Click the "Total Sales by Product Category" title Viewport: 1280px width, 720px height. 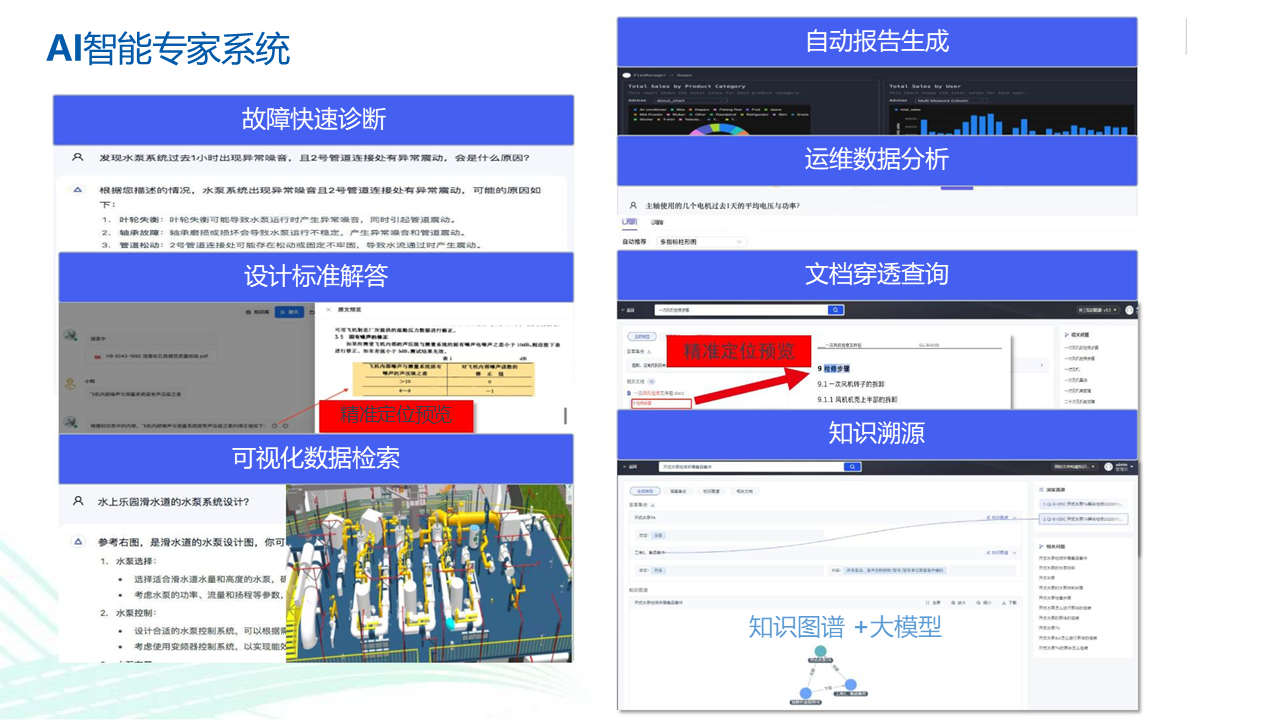[x=687, y=86]
